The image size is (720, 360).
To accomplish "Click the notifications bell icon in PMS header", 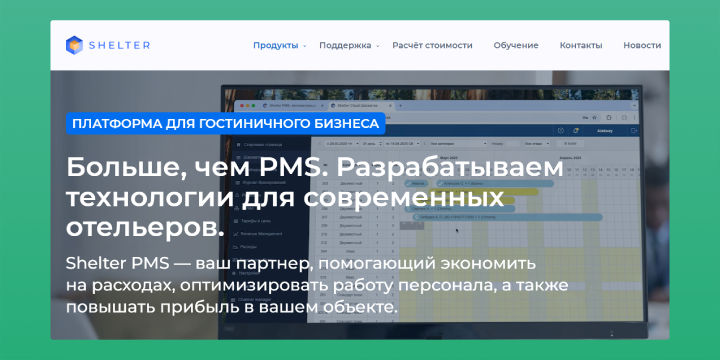I will coord(575,131).
